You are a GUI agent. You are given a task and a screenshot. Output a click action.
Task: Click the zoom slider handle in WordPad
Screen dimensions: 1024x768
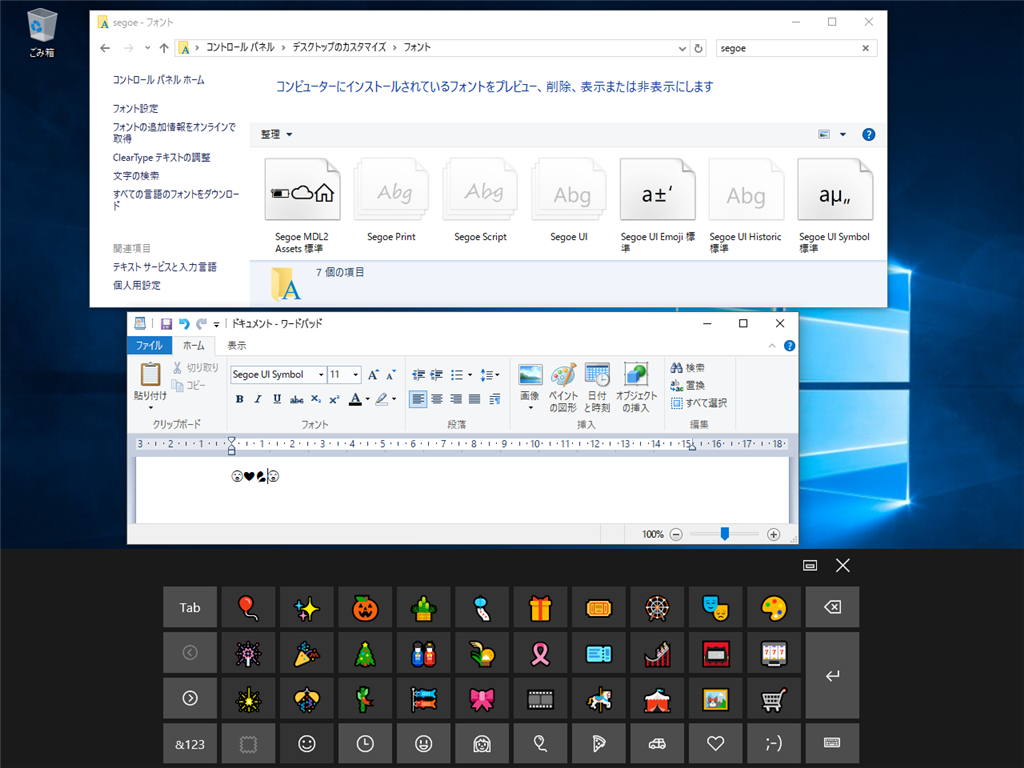(x=724, y=534)
